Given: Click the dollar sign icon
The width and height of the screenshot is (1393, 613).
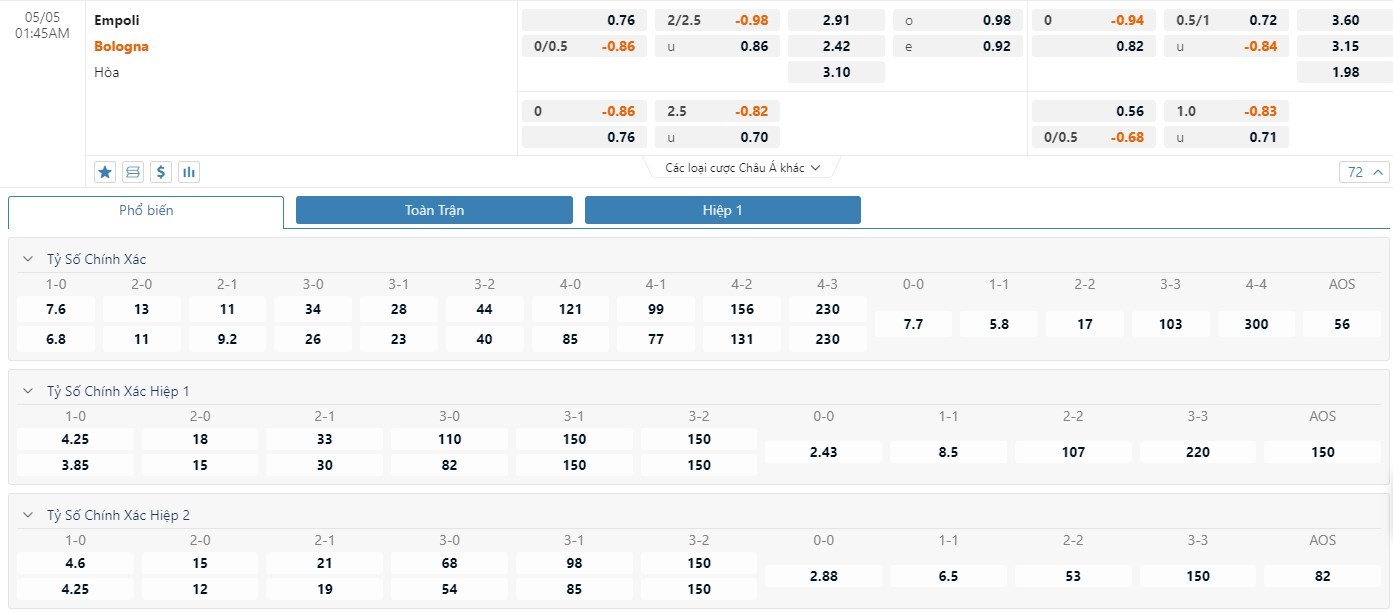Looking at the screenshot, I should [161, 172].
